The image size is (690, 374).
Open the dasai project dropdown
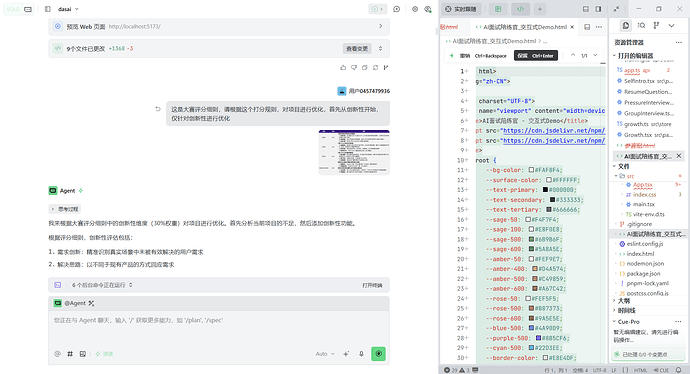pyautogui.click(x=68, y=9)
